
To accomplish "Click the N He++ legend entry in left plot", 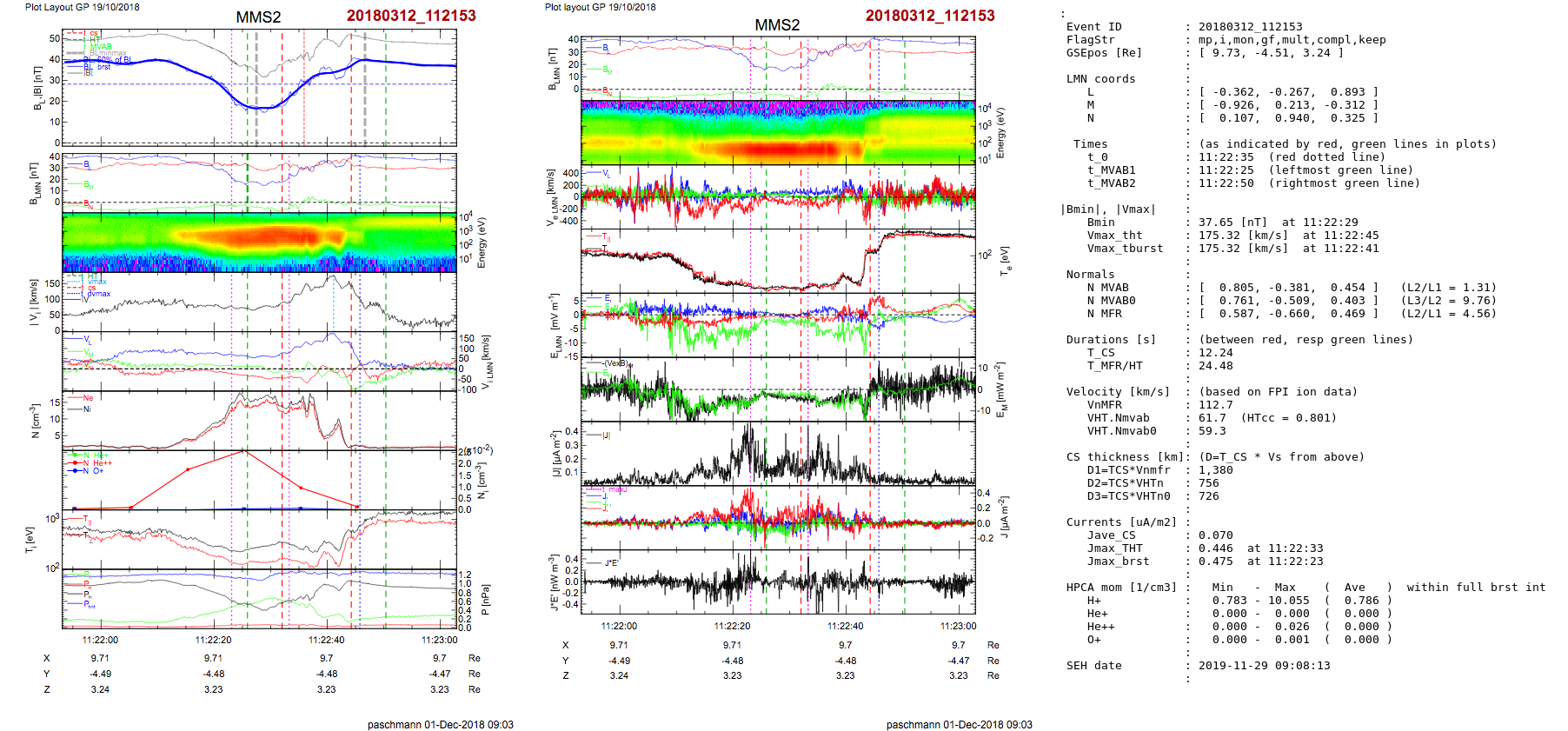I will click(x=91, y=463).
